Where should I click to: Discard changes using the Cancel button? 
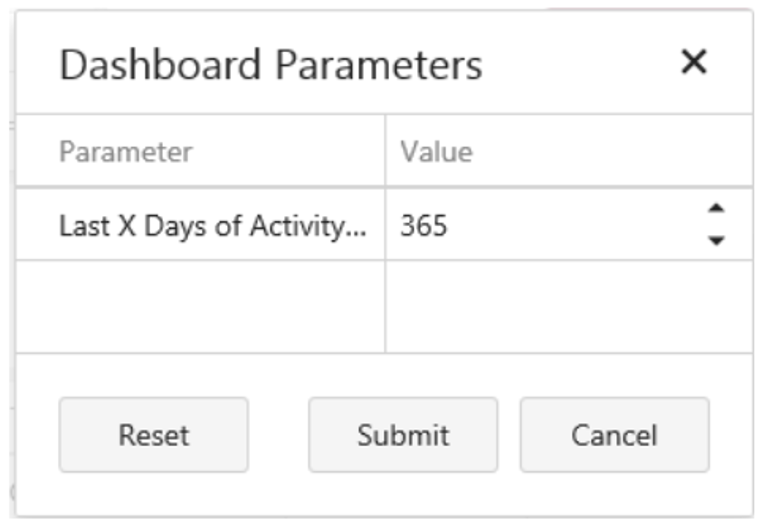(x=614, y=435)
